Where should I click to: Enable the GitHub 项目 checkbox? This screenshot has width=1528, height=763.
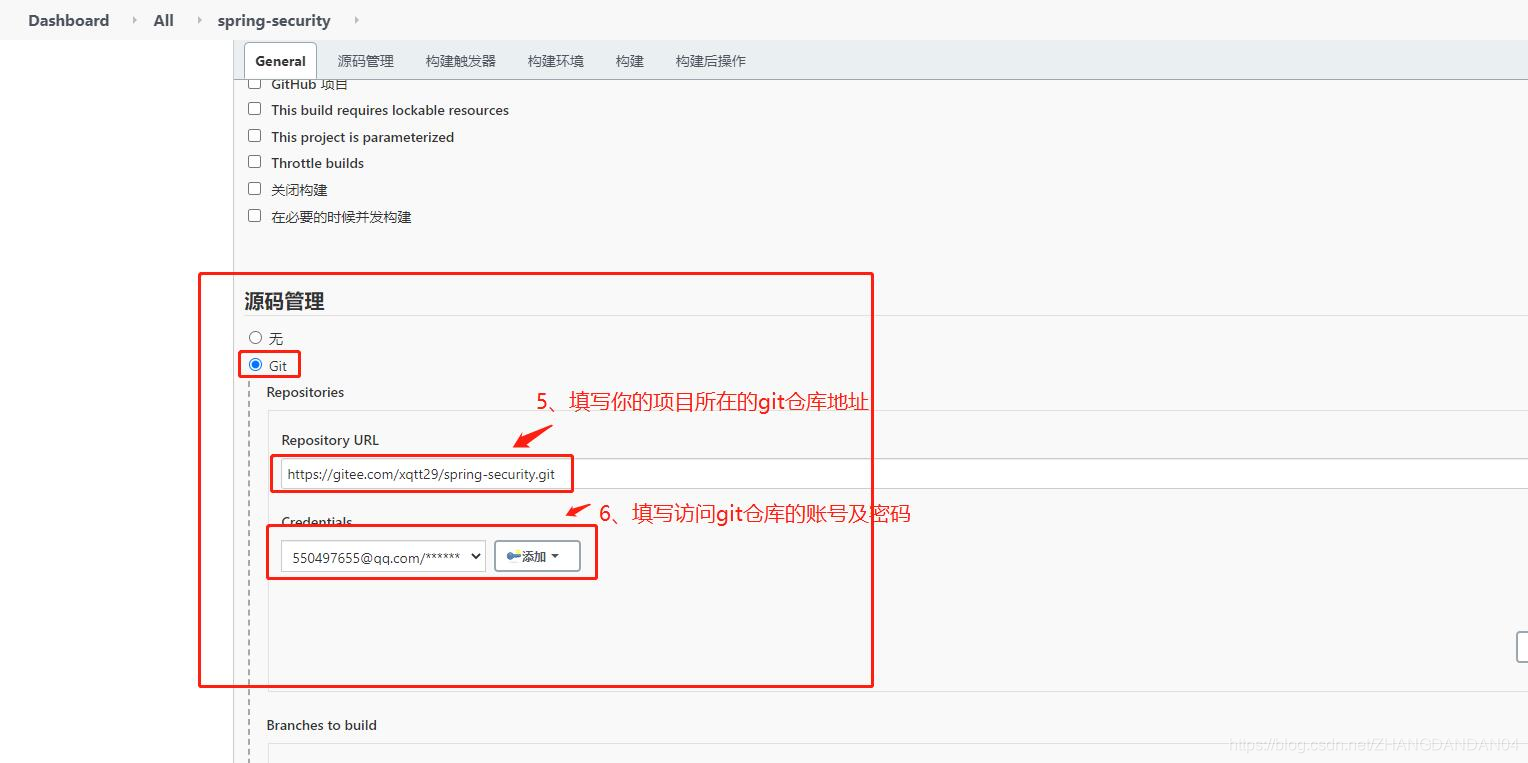[x=254, y=84]
